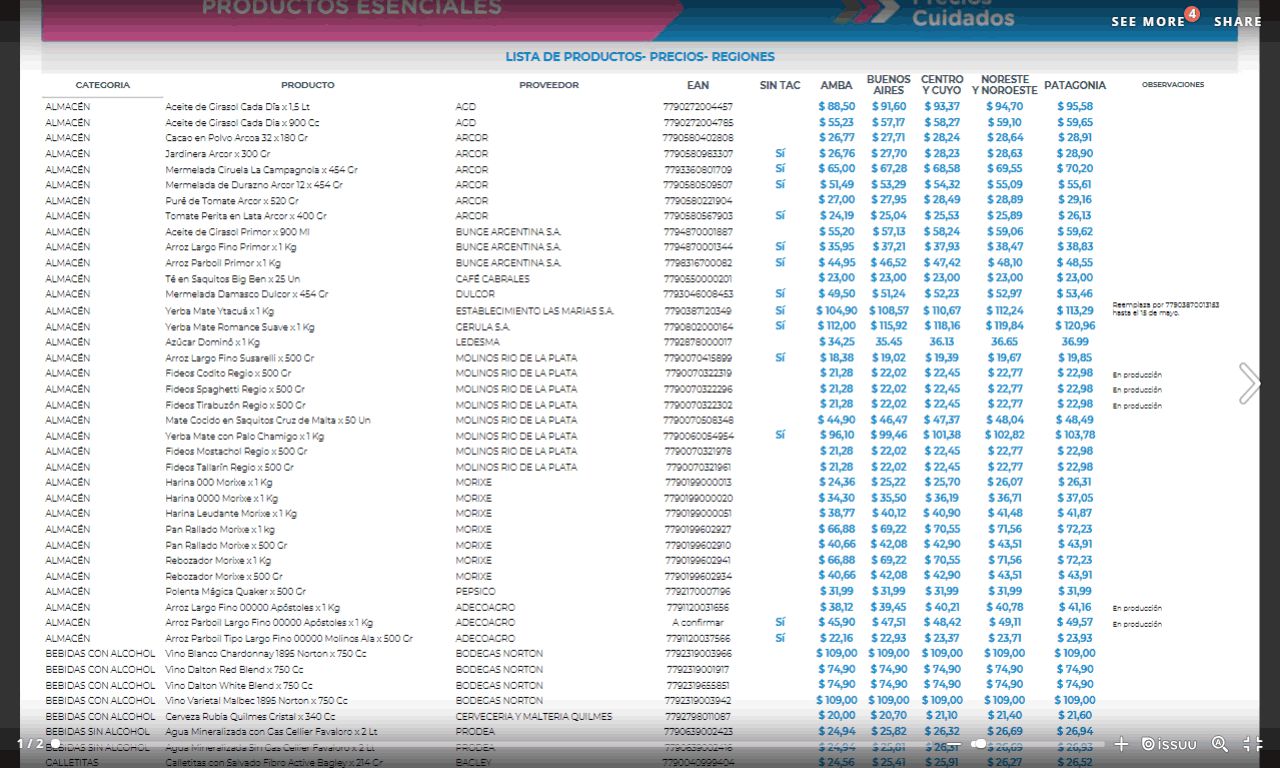Viewport: 1280px width, 768px height.
Task: Click the 'LISTA DE PRODUCTOS- PRECIOS- REGIONES' title
Action: click(x=640, y=57)
